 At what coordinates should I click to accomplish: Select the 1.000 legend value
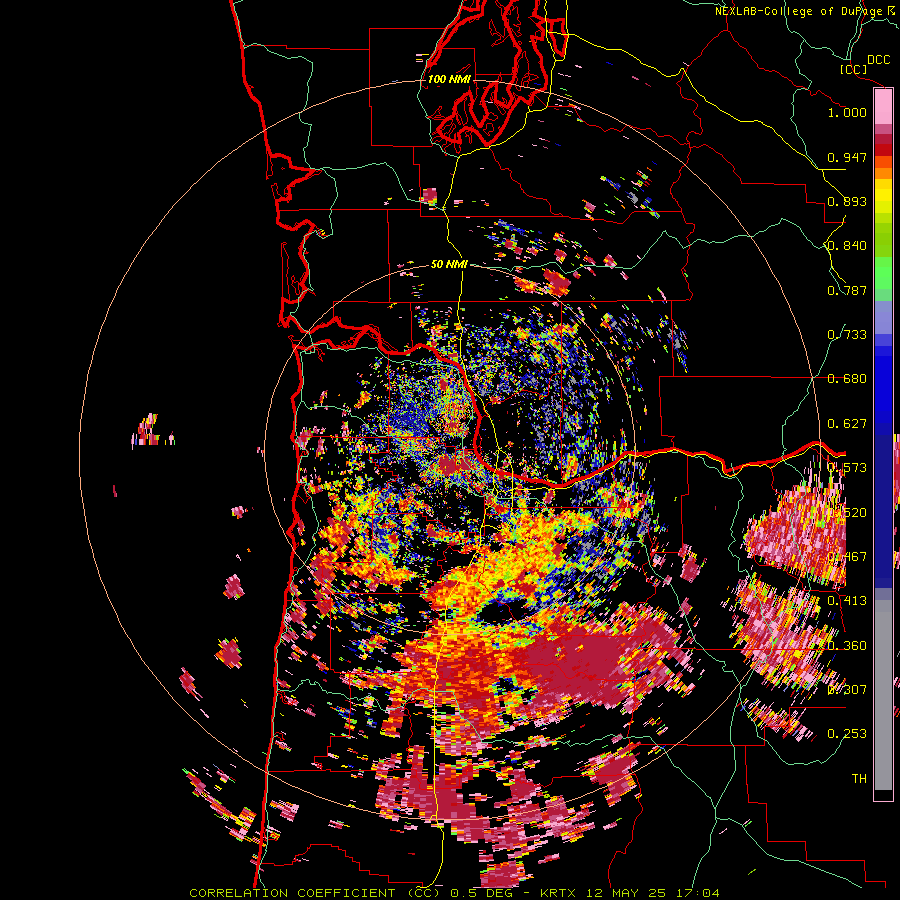point(847,112)
